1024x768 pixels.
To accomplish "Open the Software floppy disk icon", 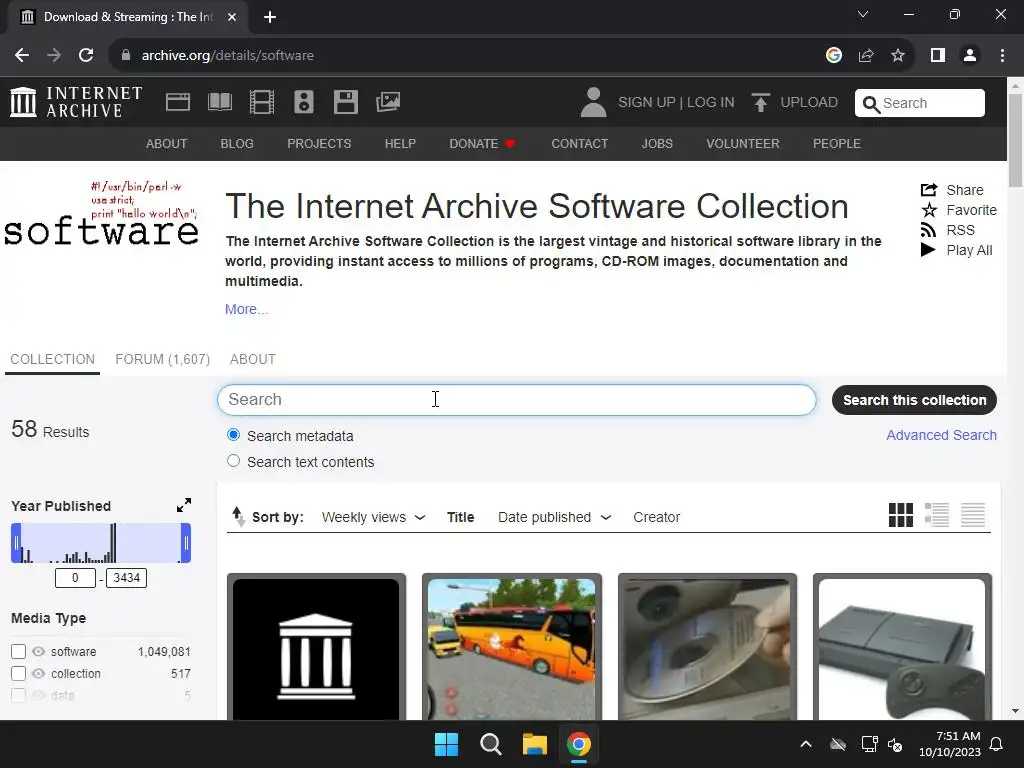I will click(345, 103).
